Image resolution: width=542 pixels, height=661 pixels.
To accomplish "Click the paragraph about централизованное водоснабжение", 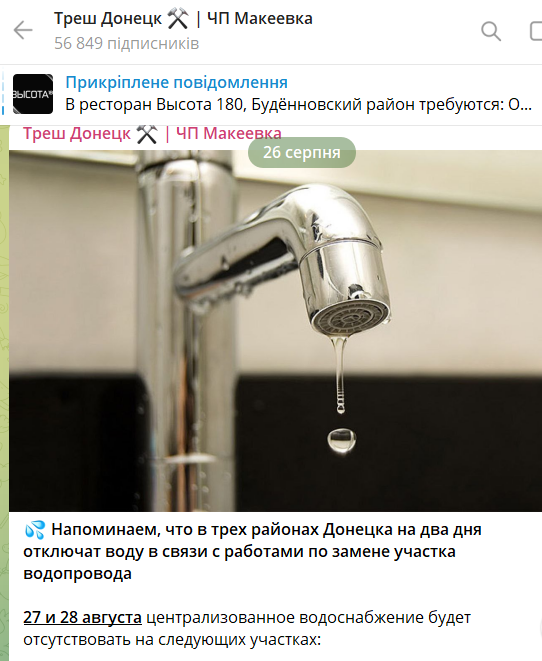I will (247, 628).
